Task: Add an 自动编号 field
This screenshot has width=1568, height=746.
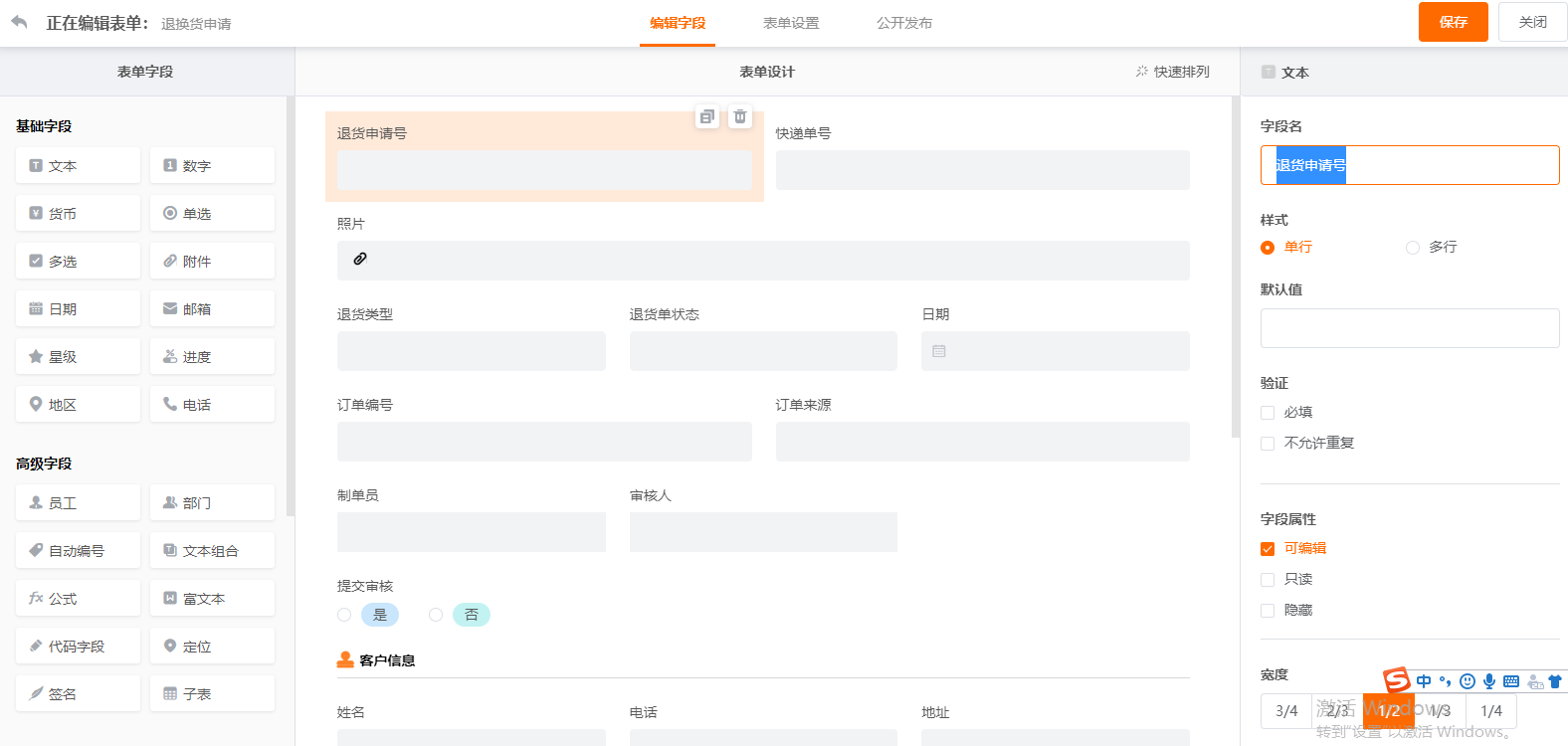Action: [x=78, y=550]
